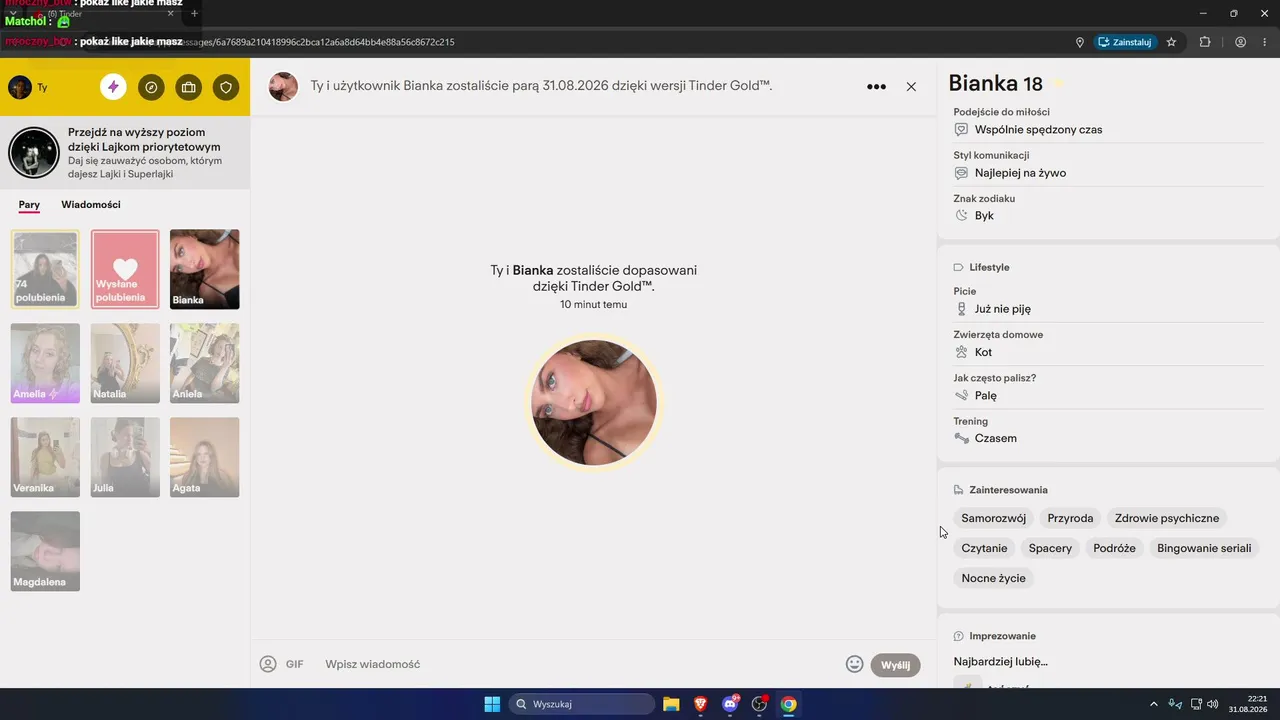Click the Wyszukaj taskbar search box
Viewport: 1280px width, 720px height.
[581, 704]
